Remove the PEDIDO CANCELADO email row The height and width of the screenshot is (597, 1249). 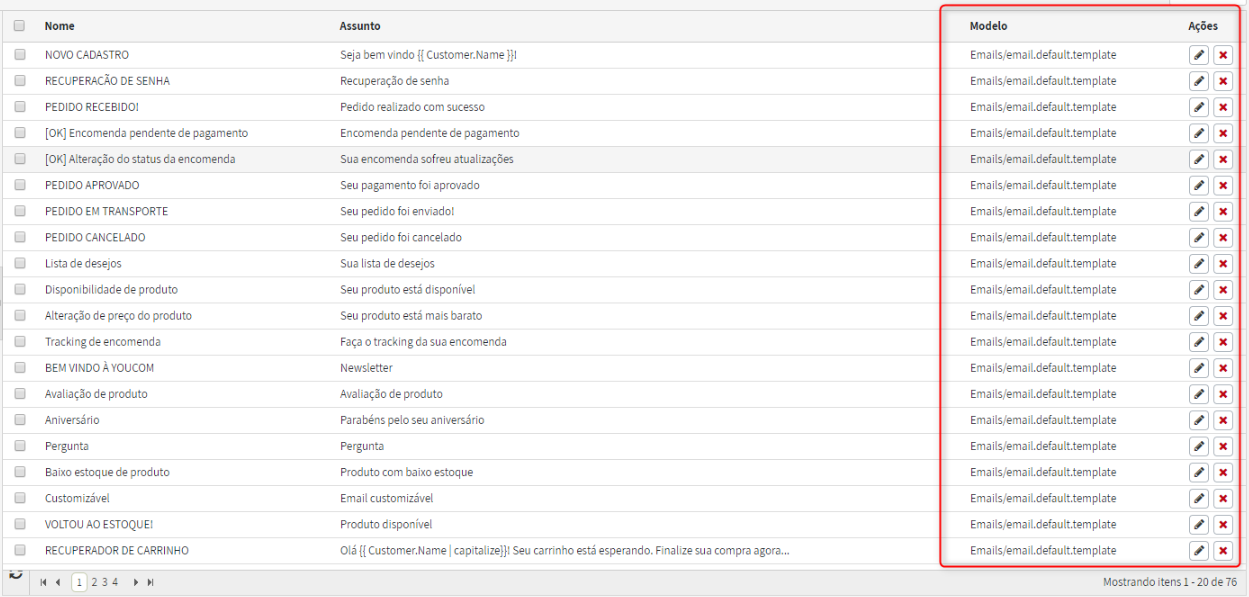point(1223,238)
